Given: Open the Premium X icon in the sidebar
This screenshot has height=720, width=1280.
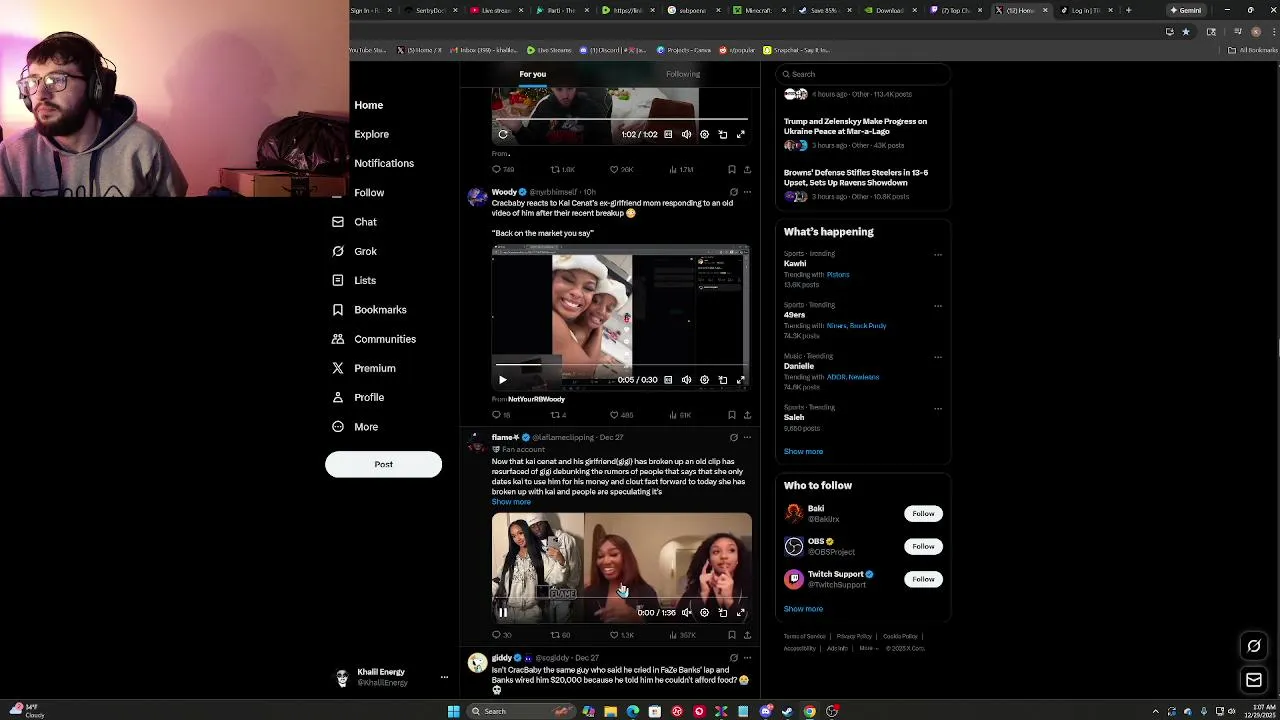Looking at the screenshot, I should click(338, 368).
